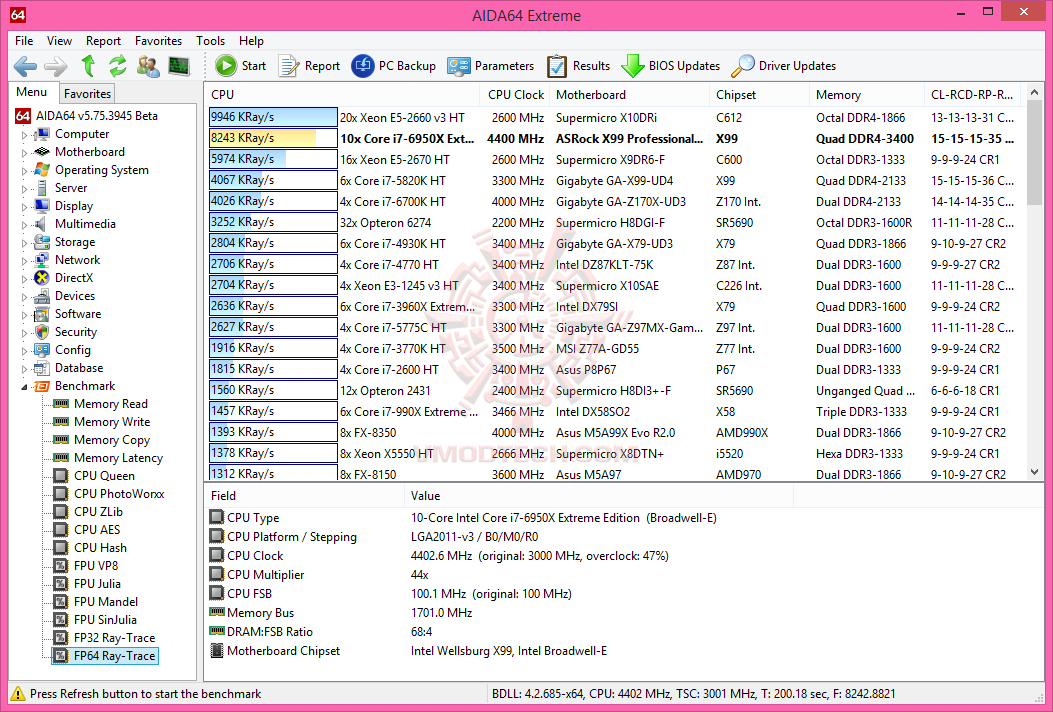Switch to the Menu tab in sidebar
The height and width of the screenshot is (712, 1053).
point(32,93)
